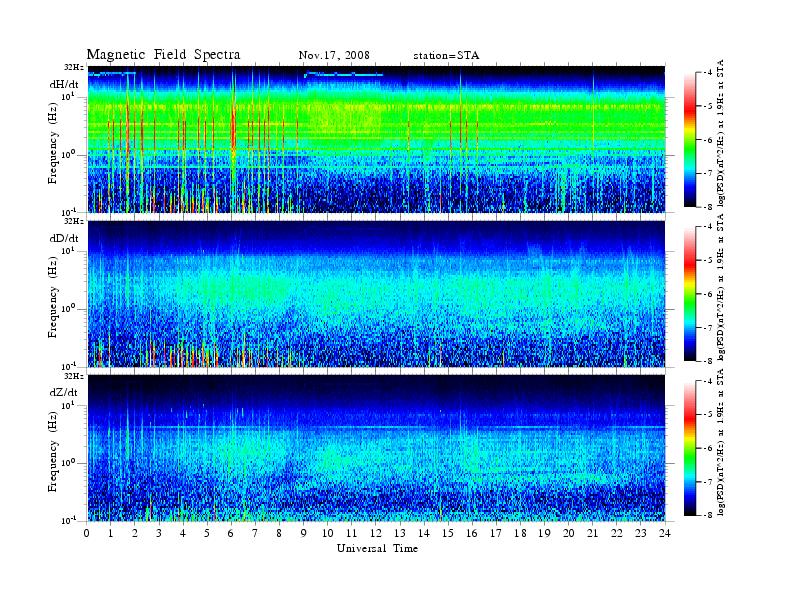Click hour "17" on the time axis
Screen dimensions: 792x612
[496, 533]
